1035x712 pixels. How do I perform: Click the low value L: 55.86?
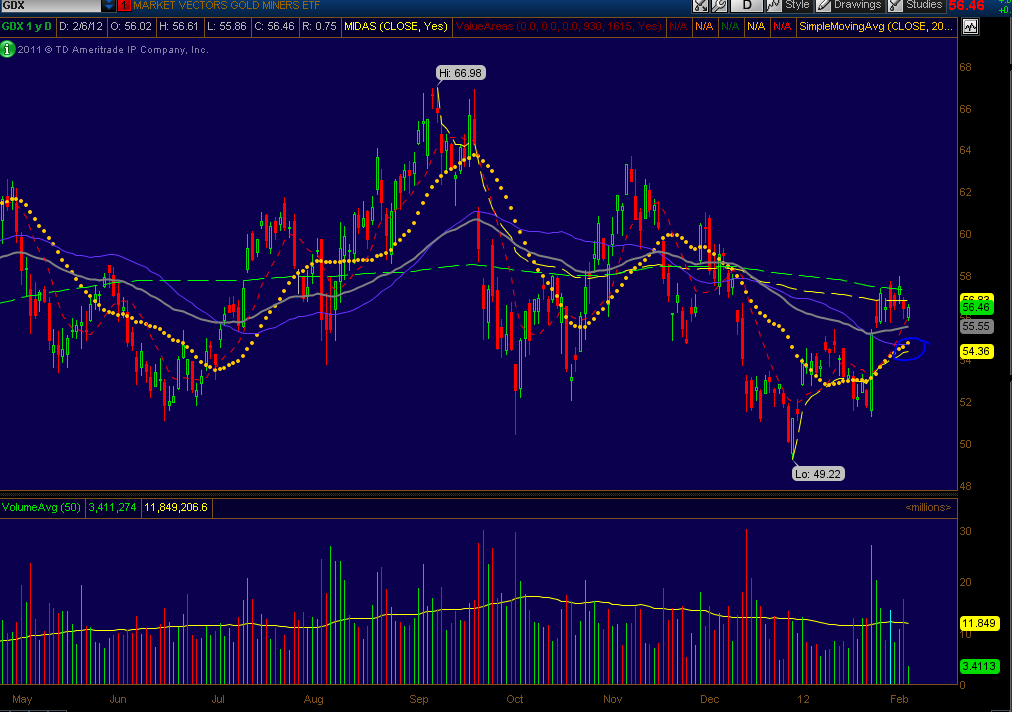(226, 26)
